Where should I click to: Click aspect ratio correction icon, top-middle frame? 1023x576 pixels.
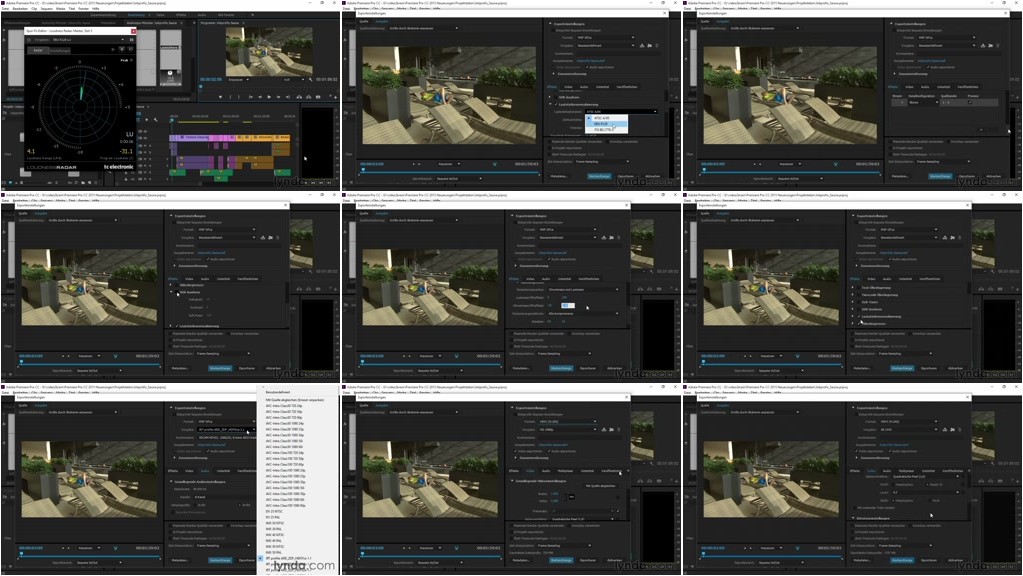click(495, 164)
